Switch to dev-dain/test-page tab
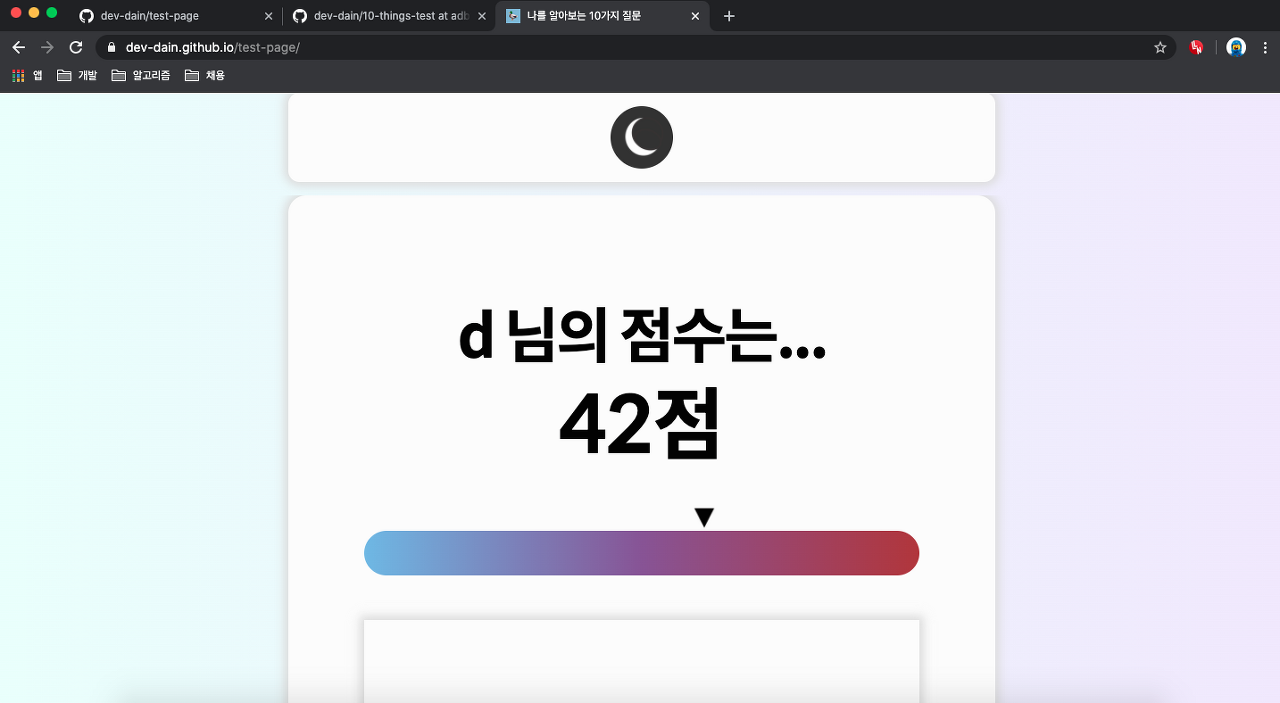Image resolution: width=1280 pixels, height=703 pixels. [x=176, y=16]
